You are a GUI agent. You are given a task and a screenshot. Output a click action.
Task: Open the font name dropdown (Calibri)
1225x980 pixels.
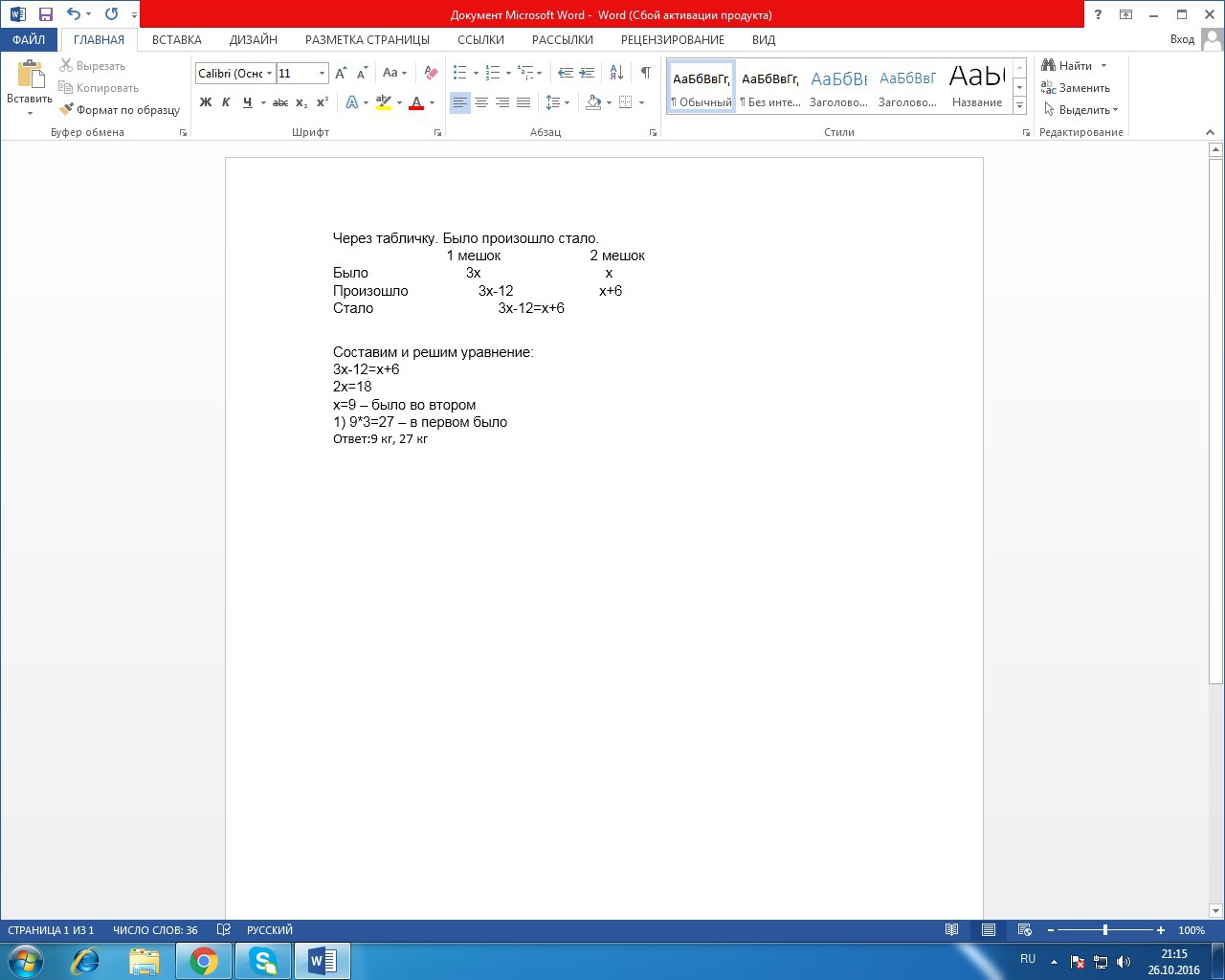(x=270, y=74)
